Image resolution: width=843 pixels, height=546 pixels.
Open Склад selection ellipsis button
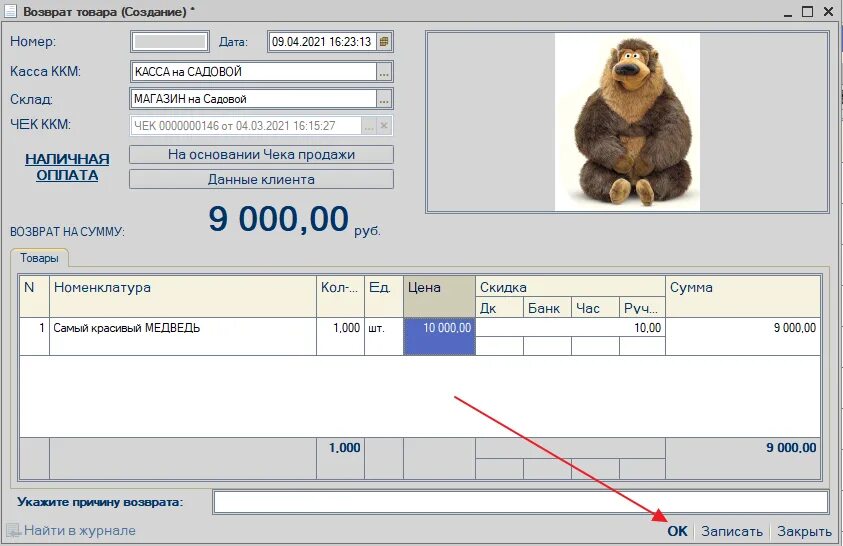click(384, 99)
